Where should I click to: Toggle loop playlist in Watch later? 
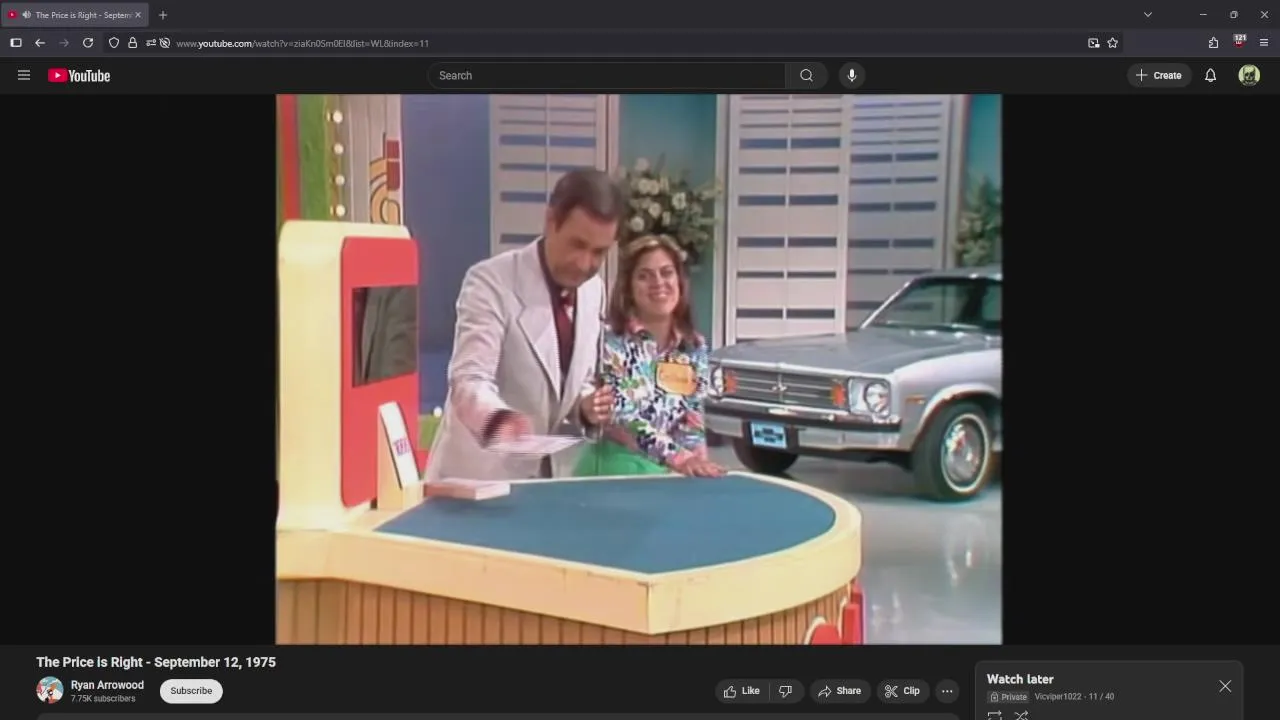(x=995, y=715)
